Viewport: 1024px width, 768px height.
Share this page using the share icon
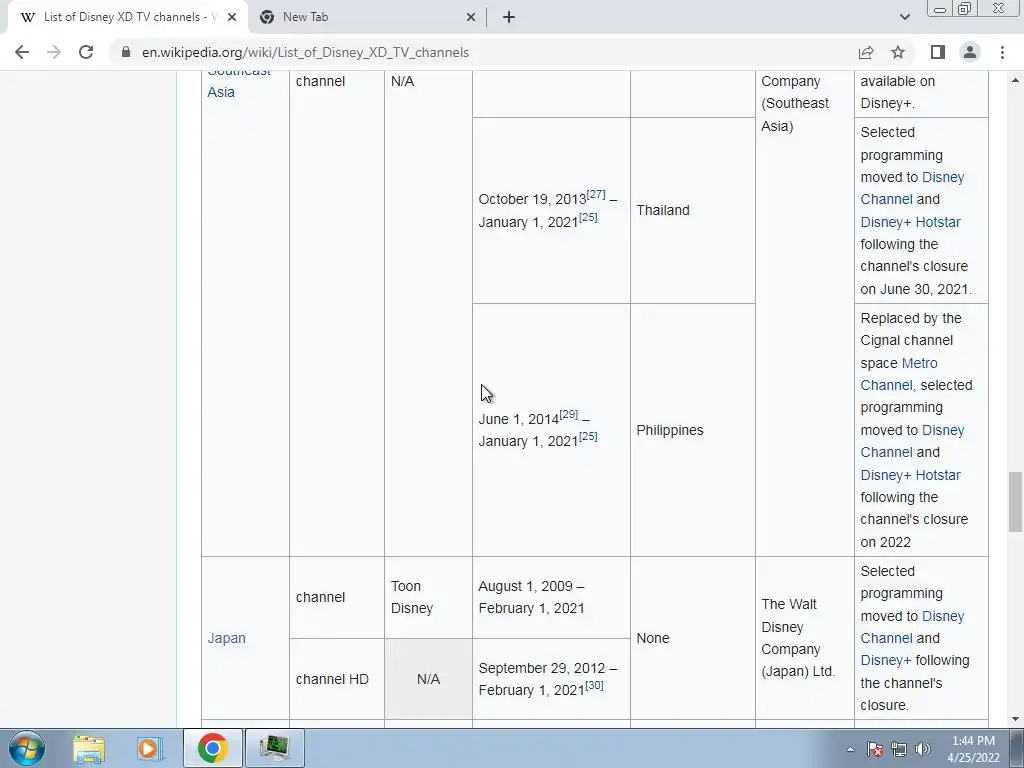[x=866, y=52]
